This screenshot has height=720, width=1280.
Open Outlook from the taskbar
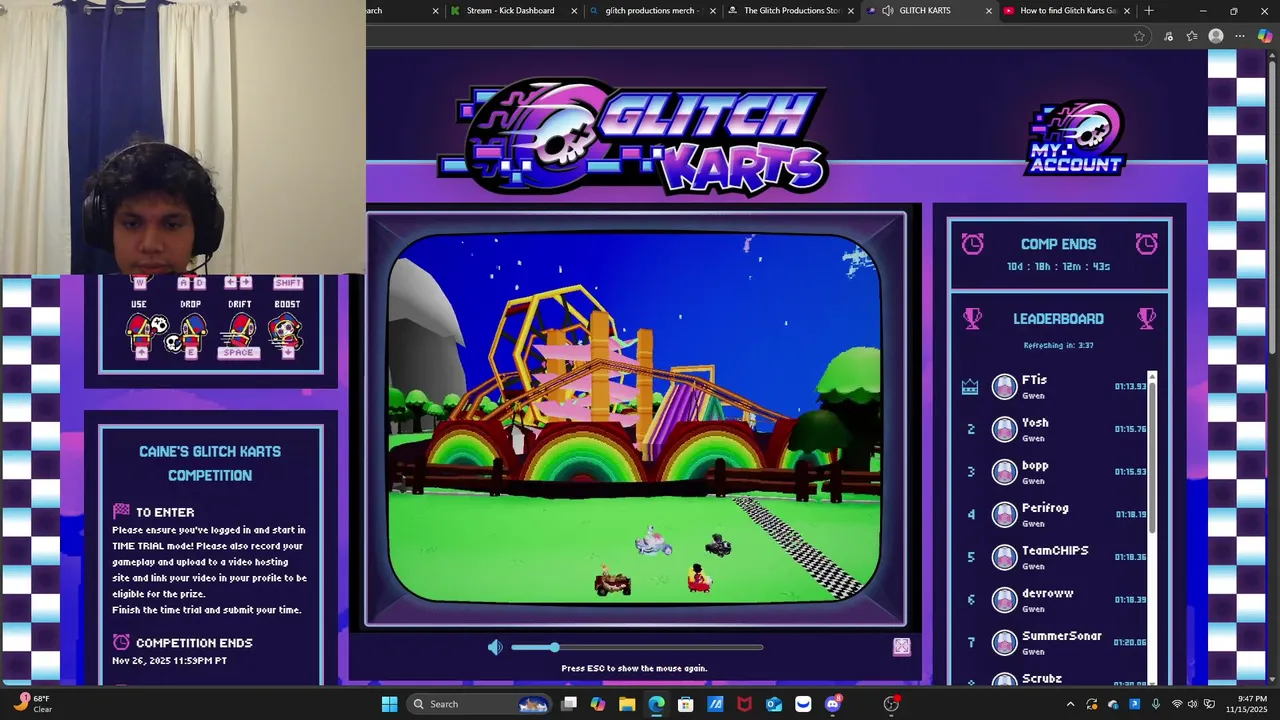point(773,704)
